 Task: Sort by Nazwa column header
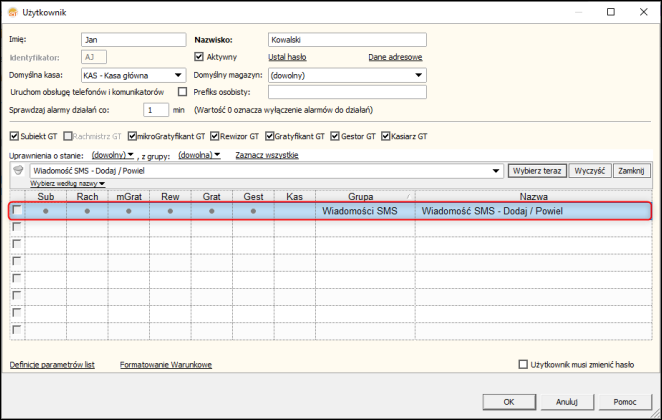(534, 196)
